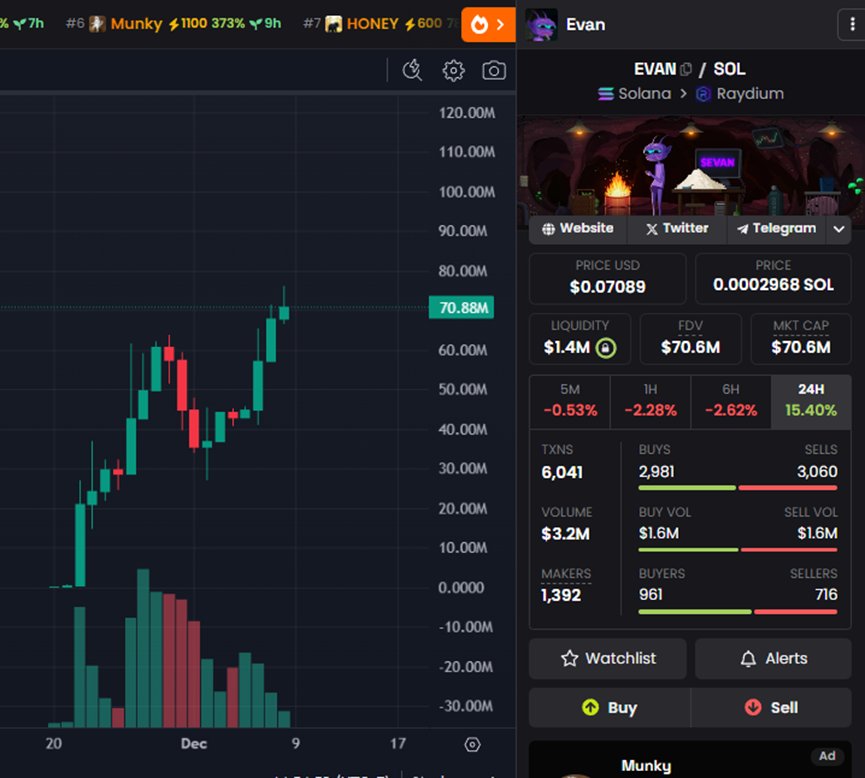Click the Solana chain link
Screen dimensions: 865x778
634,94
